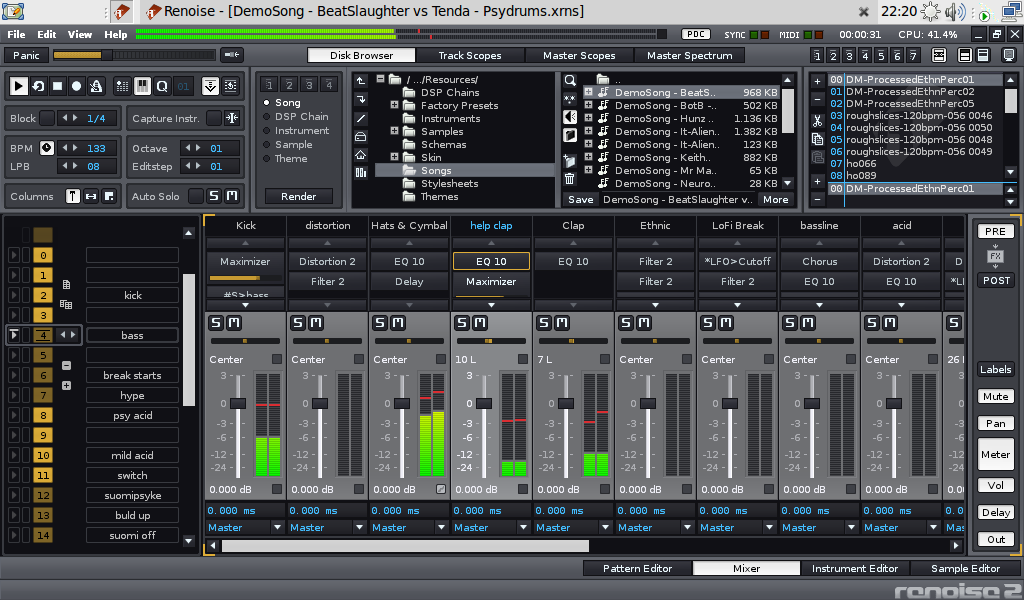Expand the Samples folder tree
Screen dimensions: 1024x600
pyautogui.click(x=393, y=131)
